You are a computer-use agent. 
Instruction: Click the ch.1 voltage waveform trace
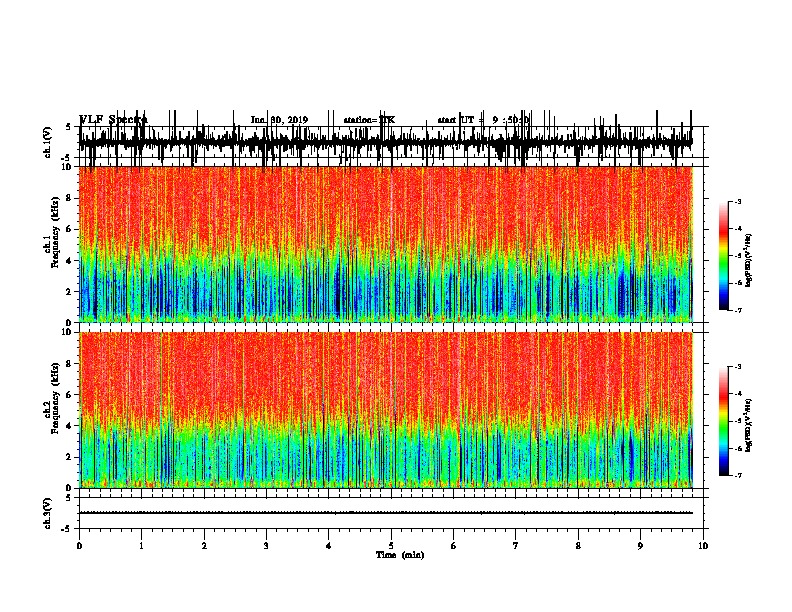(x=386, y=142)
